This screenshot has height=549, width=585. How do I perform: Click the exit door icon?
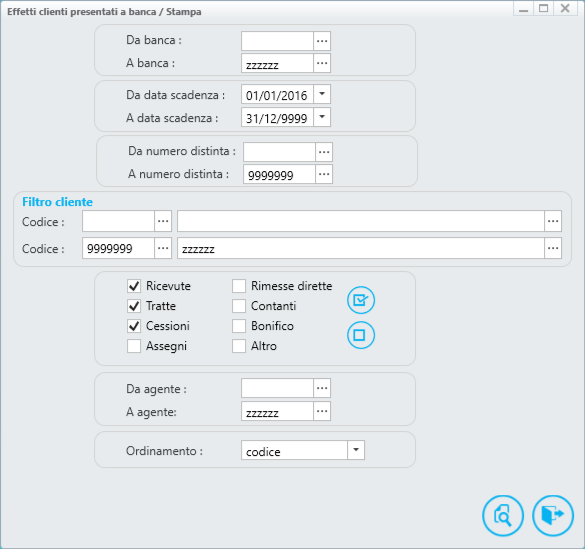point(553,515)
